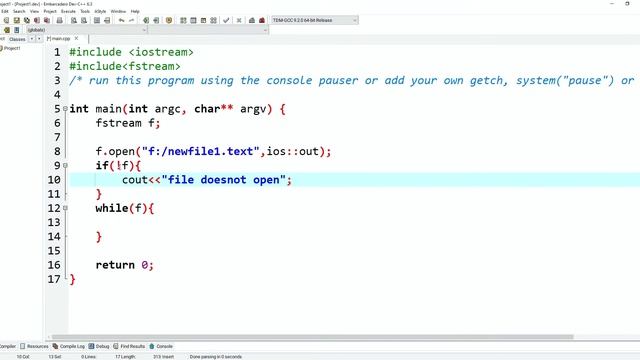Image resolution: width=640 pixels, height=360 pixels.
Task: Click the orange round toolbar icon
Action: 169,20
